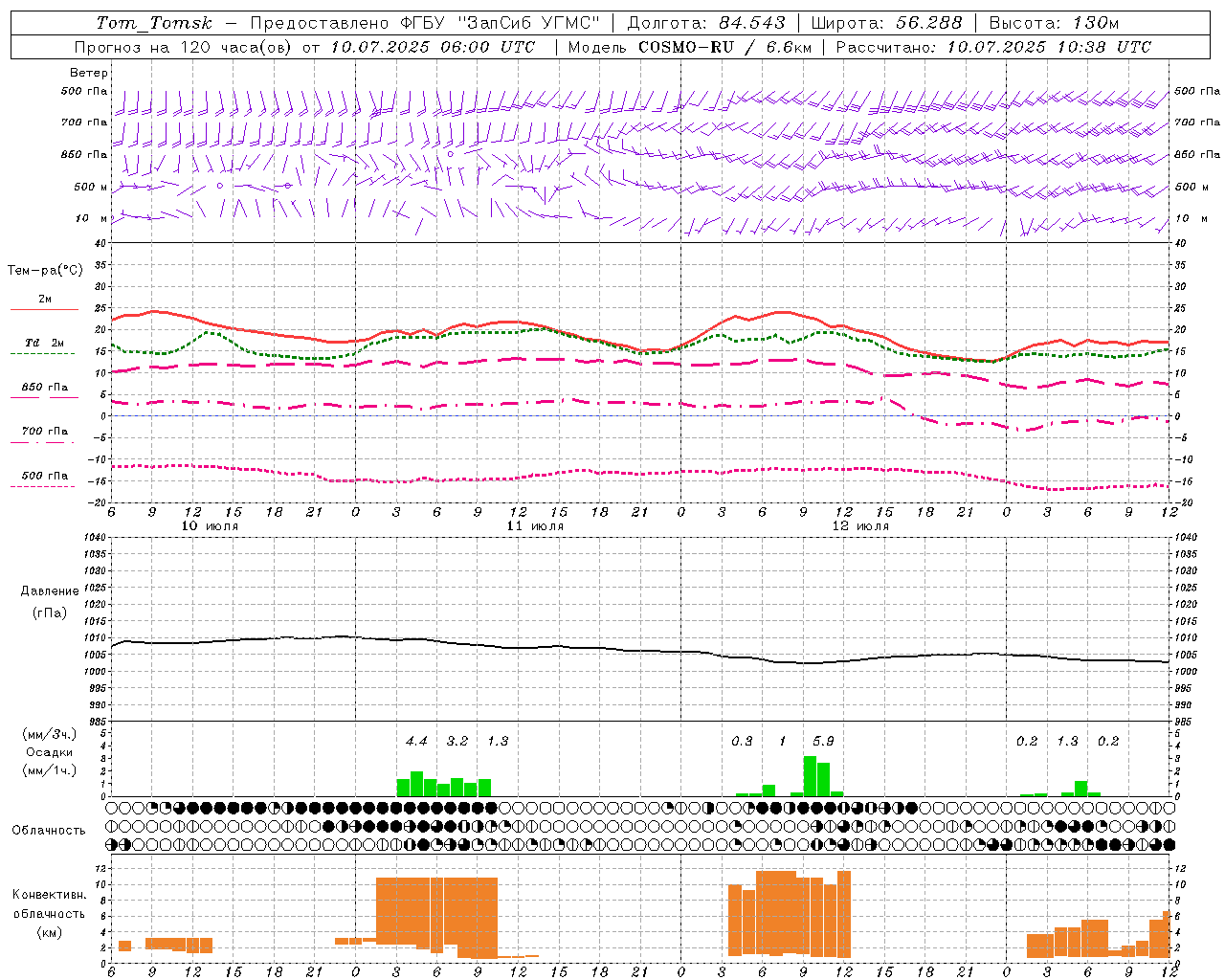The height and width of the screenshot is (980, 1225).
Task: Click the tallest green precipitation bar below 5.9
Action: [810, 776]
